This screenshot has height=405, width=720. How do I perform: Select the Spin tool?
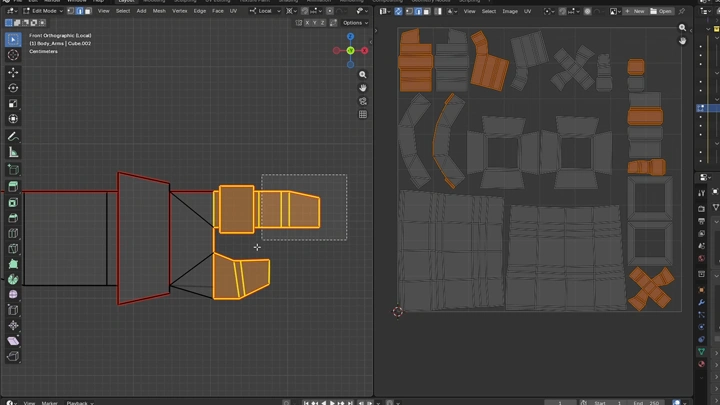coord(13,279)
